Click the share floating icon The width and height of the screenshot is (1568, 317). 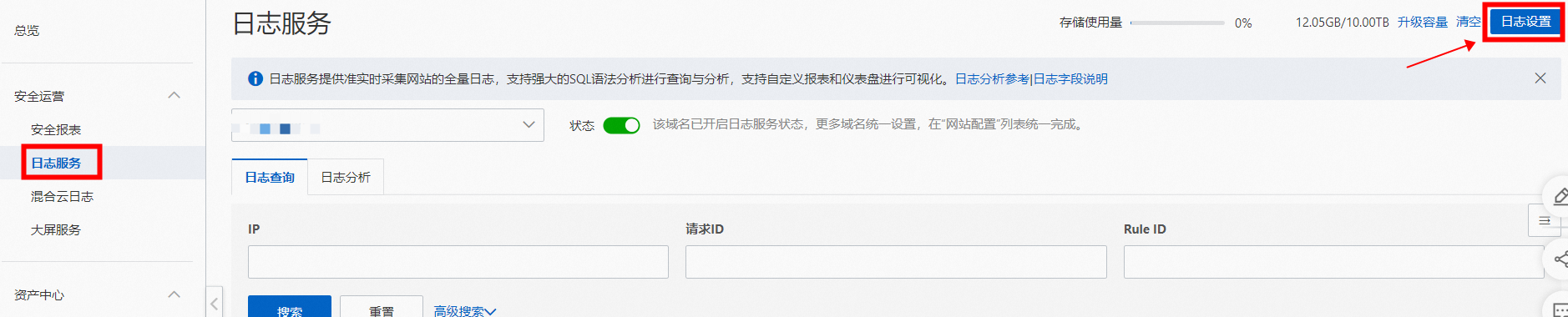pos(1559,259)
